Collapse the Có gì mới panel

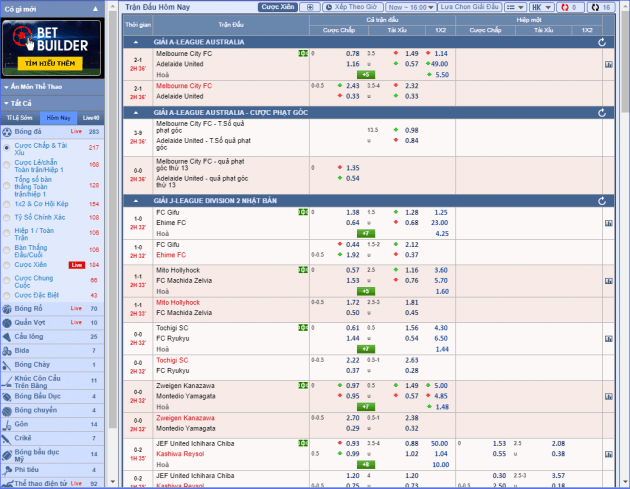tap(95, 9)
